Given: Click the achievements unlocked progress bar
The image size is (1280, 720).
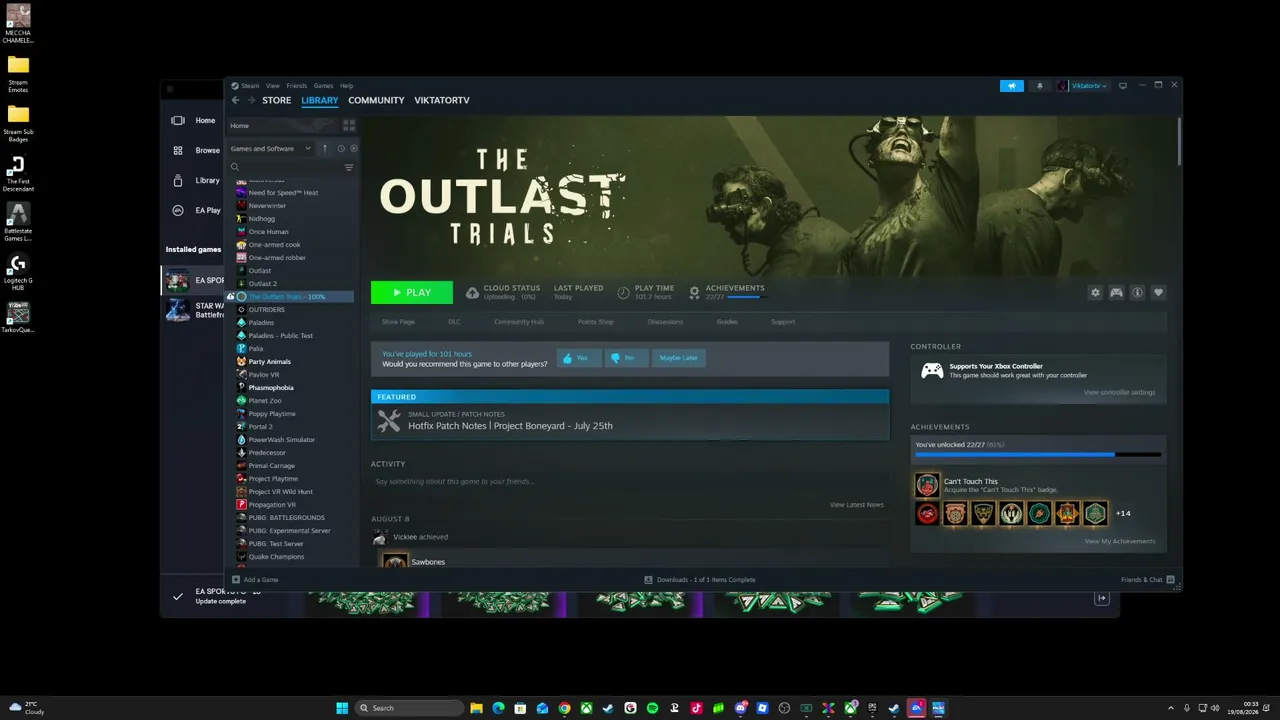Looking at the screenshot, I should (1038, 455).
